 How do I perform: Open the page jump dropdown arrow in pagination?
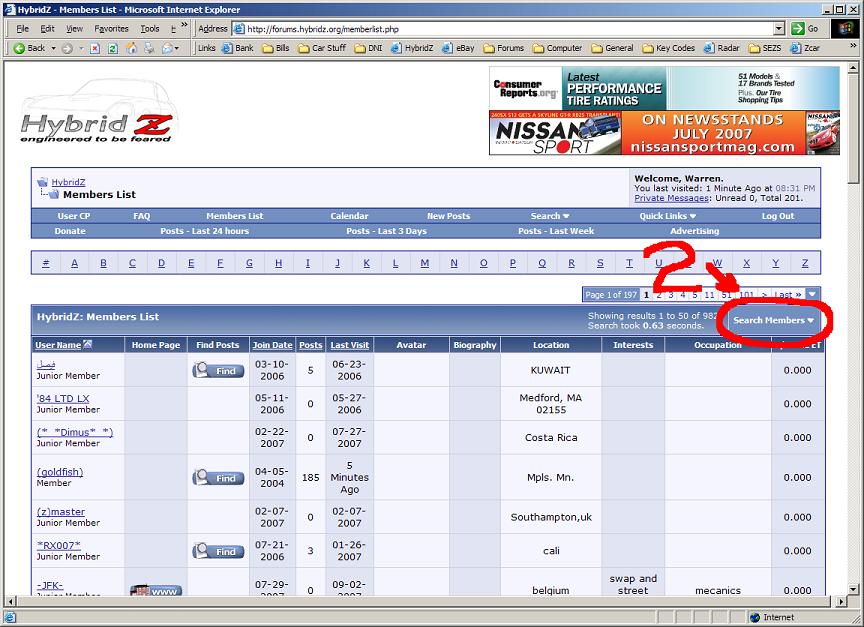pyautogui.click(x=813, y=295)
